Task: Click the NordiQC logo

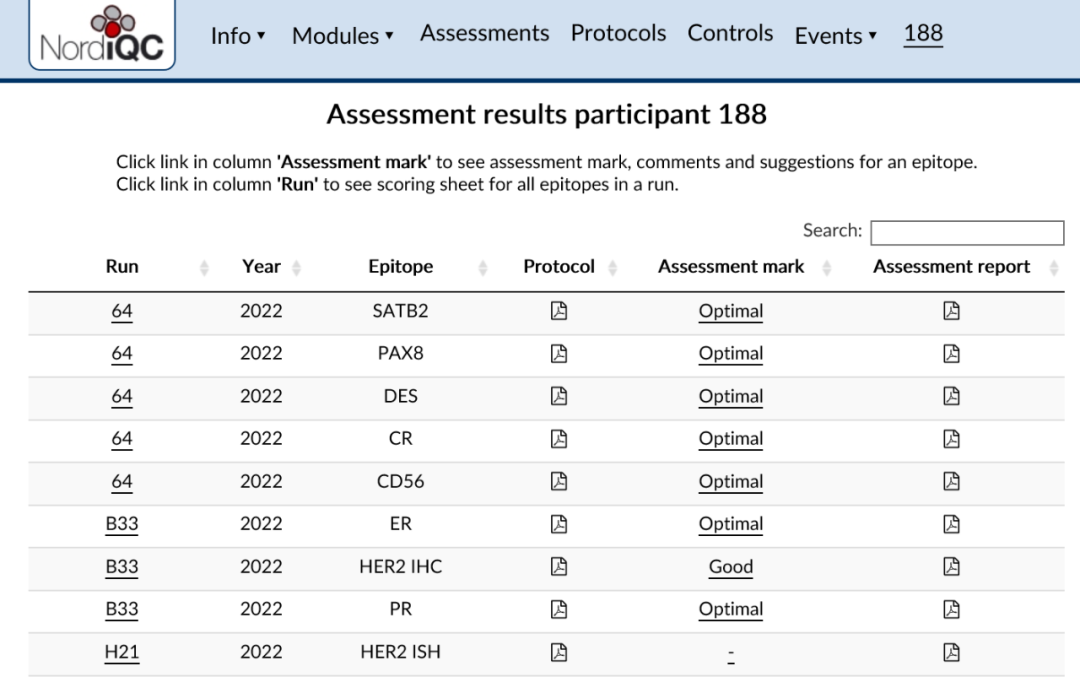Action: pyautogui.click(x=102, y=36)
